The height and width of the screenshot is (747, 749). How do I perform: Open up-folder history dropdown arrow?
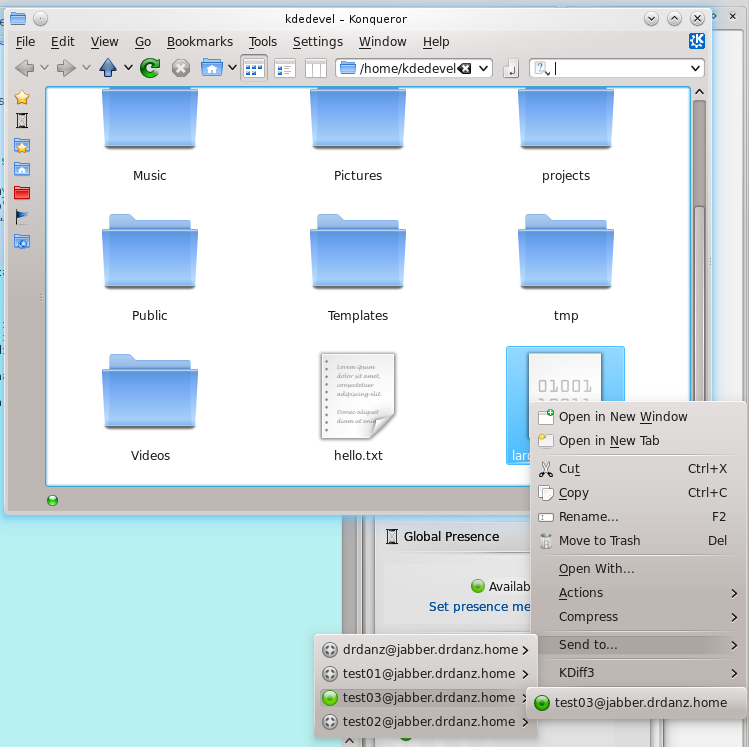128,68
